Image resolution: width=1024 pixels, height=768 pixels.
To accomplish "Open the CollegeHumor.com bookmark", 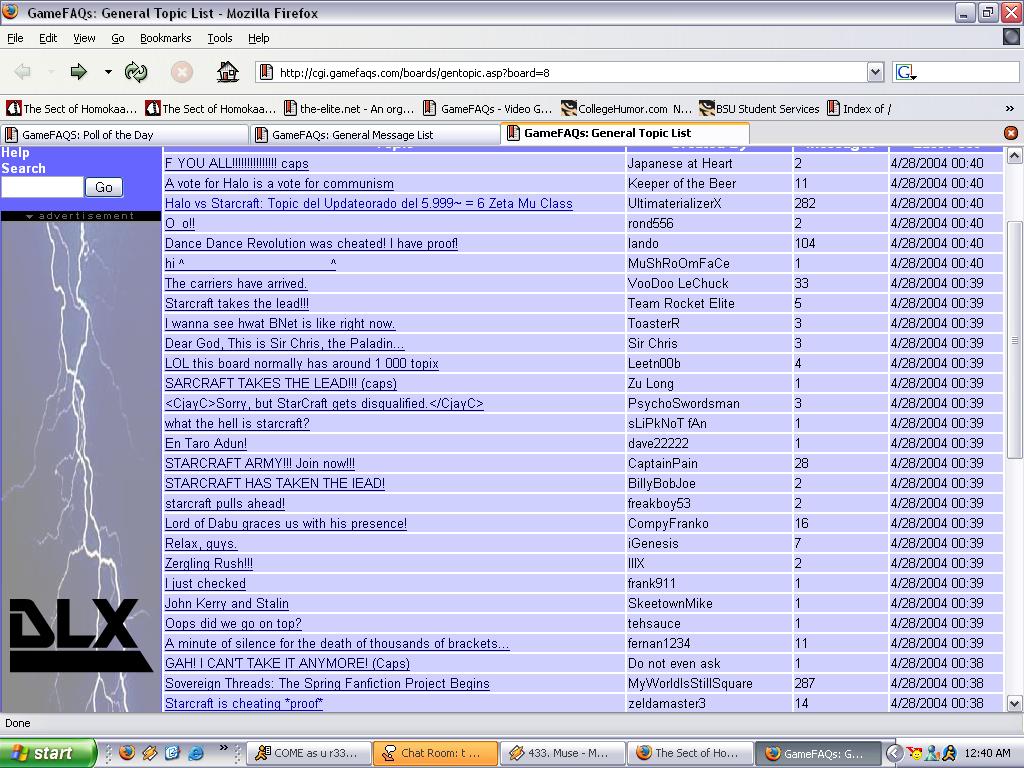I will click(626, 109).
